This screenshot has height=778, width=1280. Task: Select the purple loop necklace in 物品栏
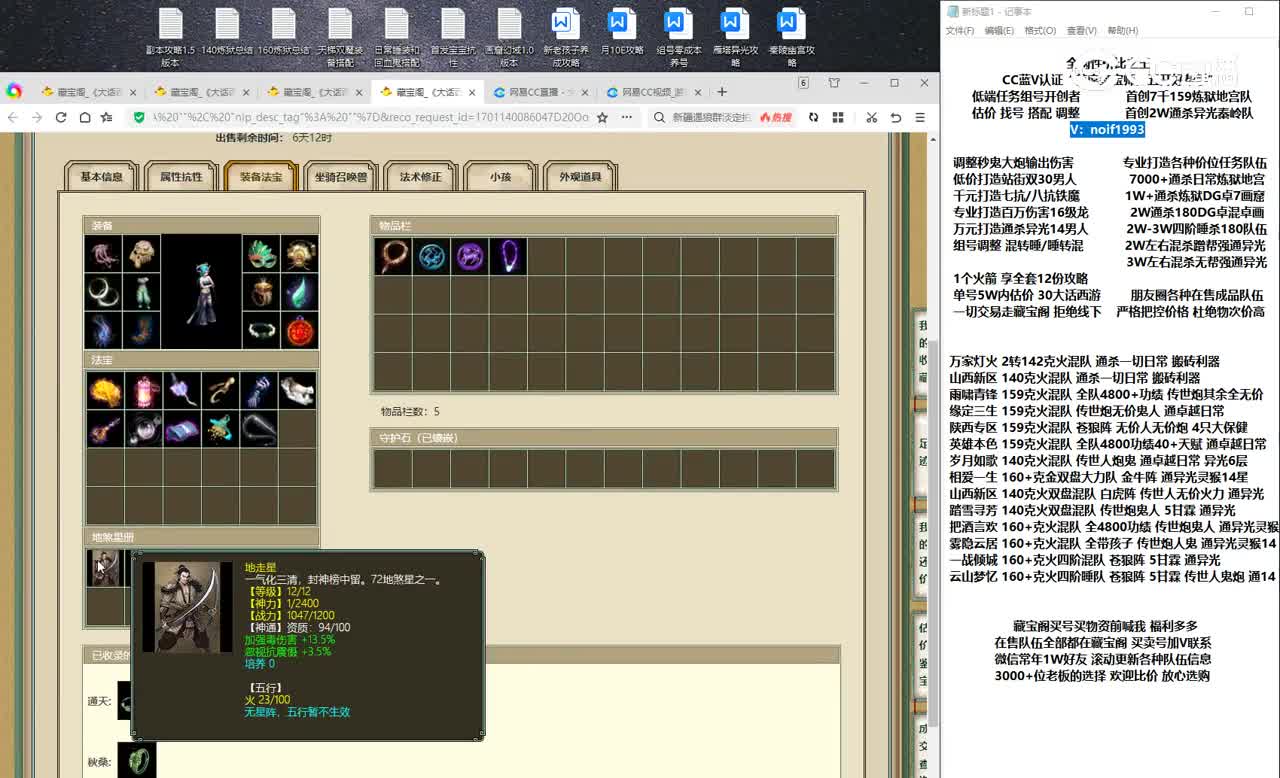coord(508,256)
